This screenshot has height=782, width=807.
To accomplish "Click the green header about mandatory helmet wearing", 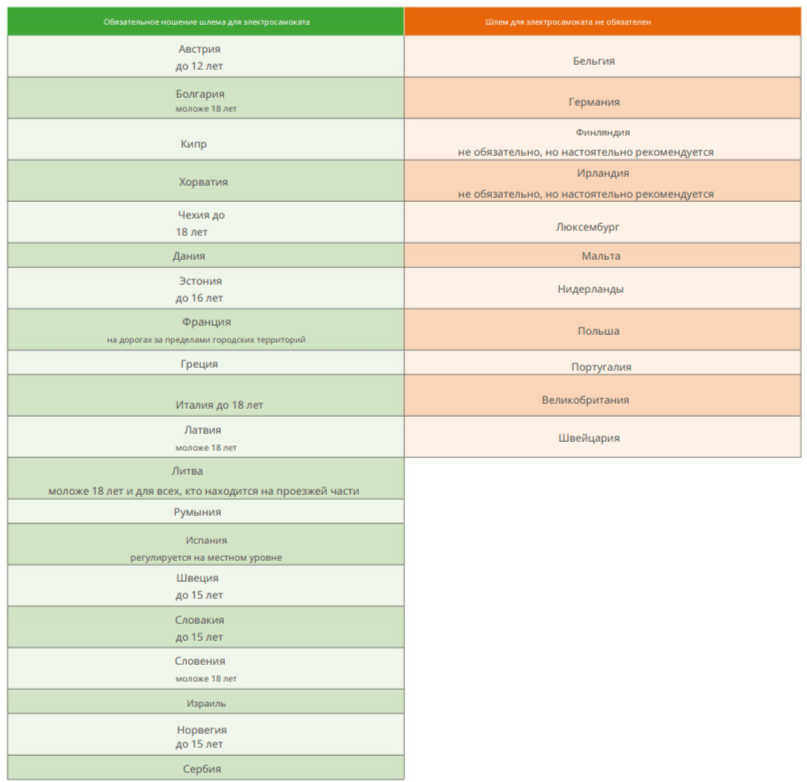I will (206, 22).
